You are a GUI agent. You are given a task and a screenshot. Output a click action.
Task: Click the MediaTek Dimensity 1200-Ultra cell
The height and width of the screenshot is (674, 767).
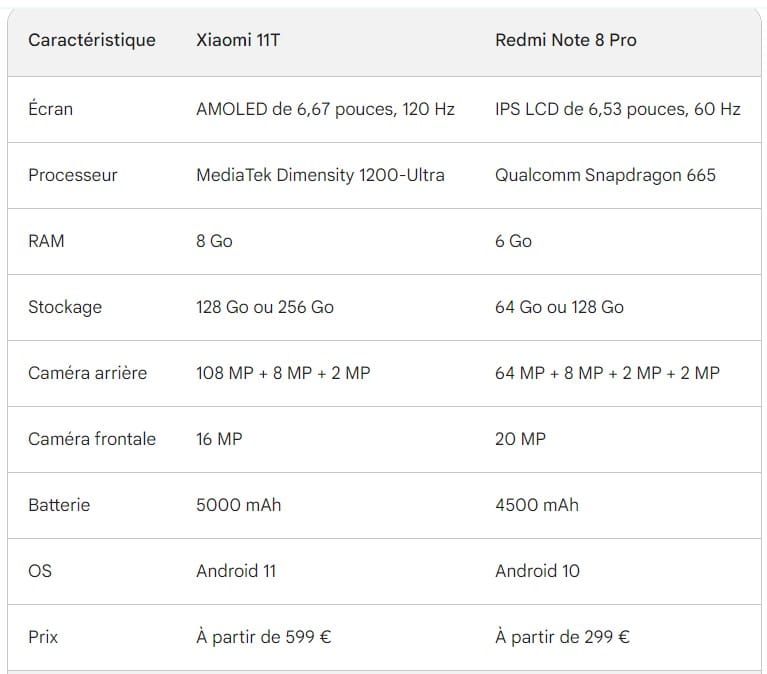point(320,175)
